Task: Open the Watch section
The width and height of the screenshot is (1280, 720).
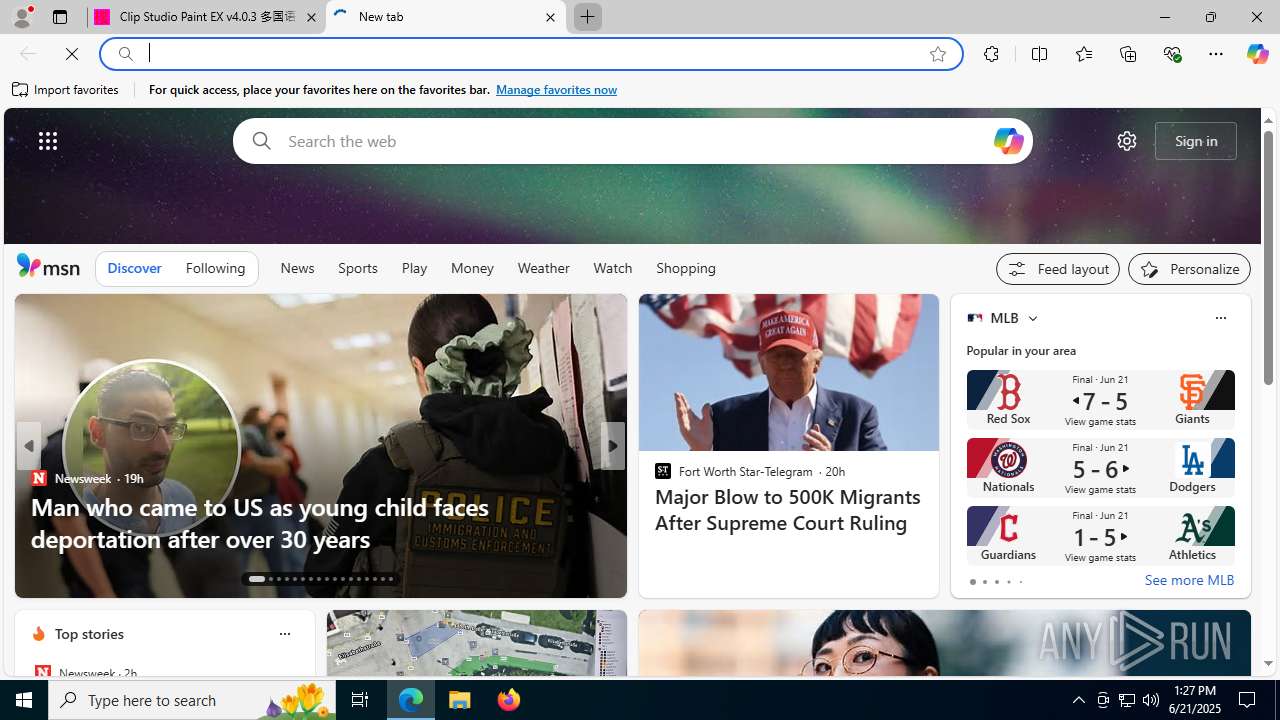Action: click(x=612, y=268)
